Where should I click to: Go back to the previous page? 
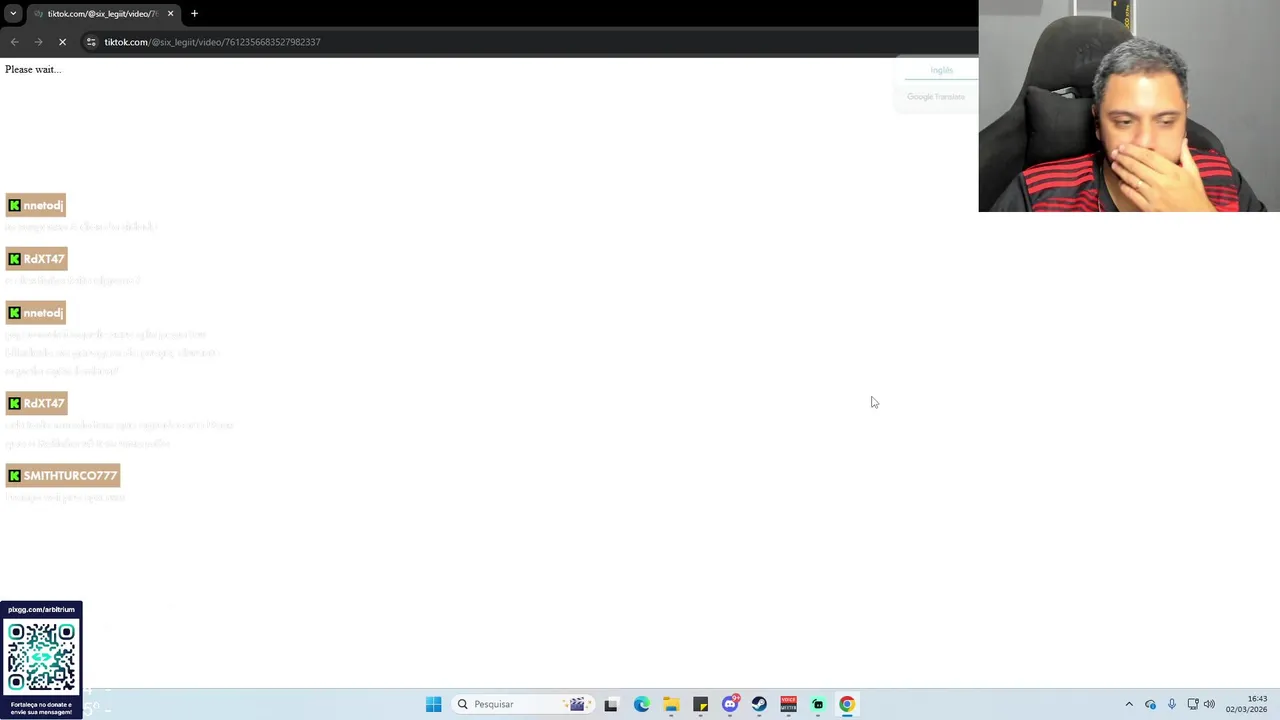pyautogui.click(x=14, y=42)
